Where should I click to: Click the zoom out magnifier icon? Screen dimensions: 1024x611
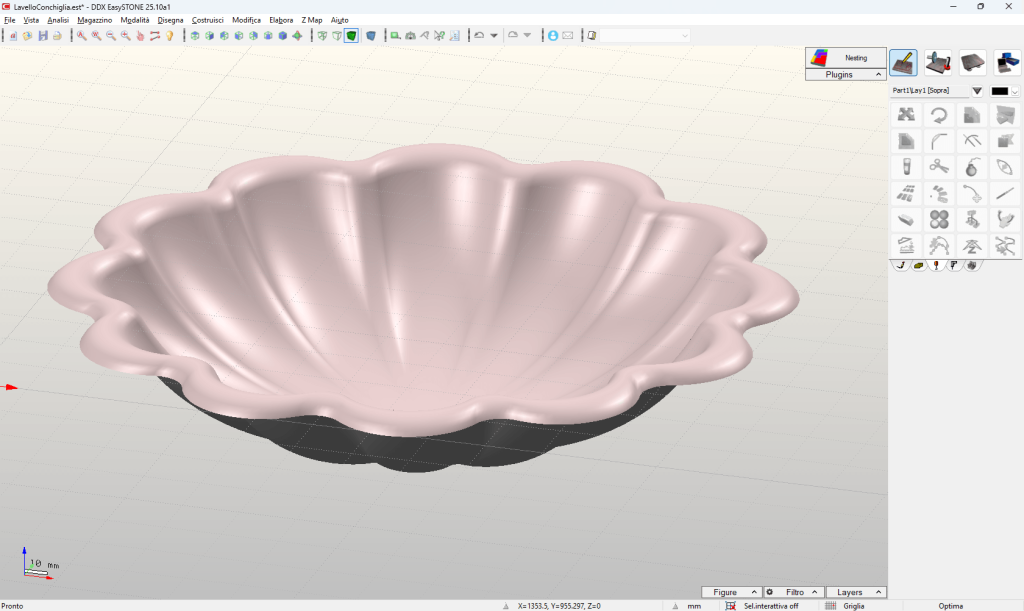110,36
